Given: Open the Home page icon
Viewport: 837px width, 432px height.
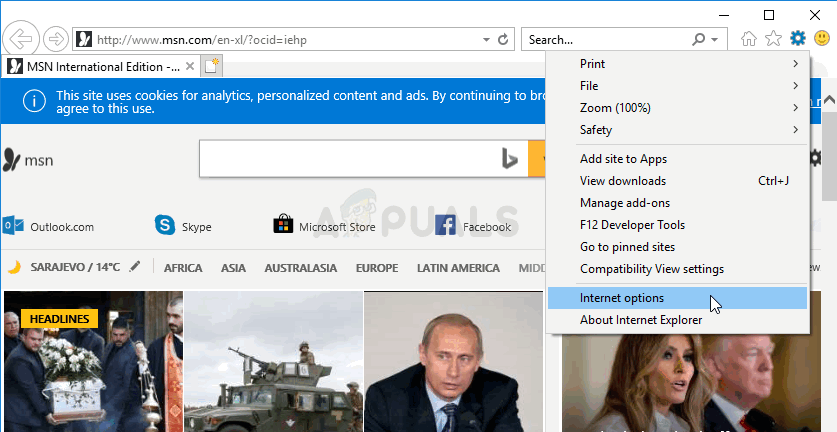Looking at the screenshot, I should [x=749, y=38].
